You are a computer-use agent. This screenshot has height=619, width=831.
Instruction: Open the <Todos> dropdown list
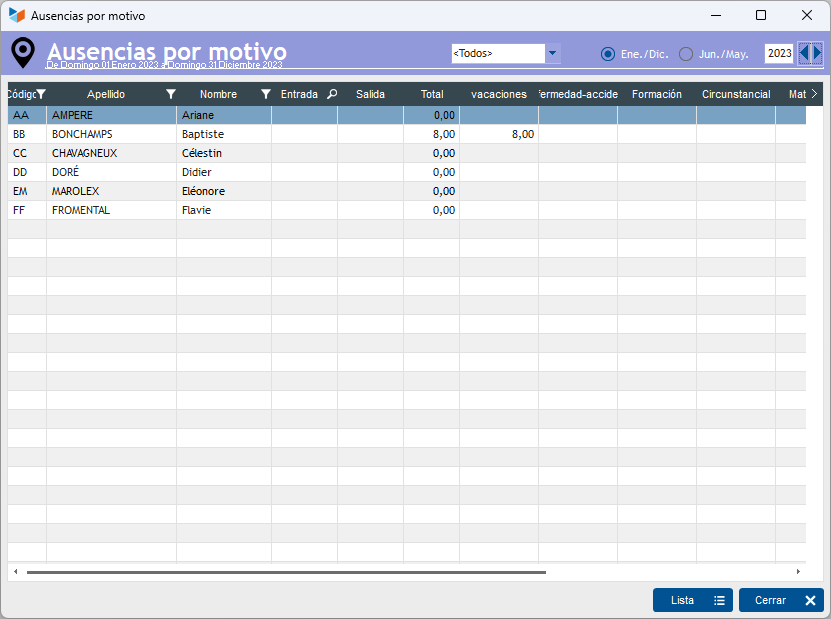pos(553,54)
